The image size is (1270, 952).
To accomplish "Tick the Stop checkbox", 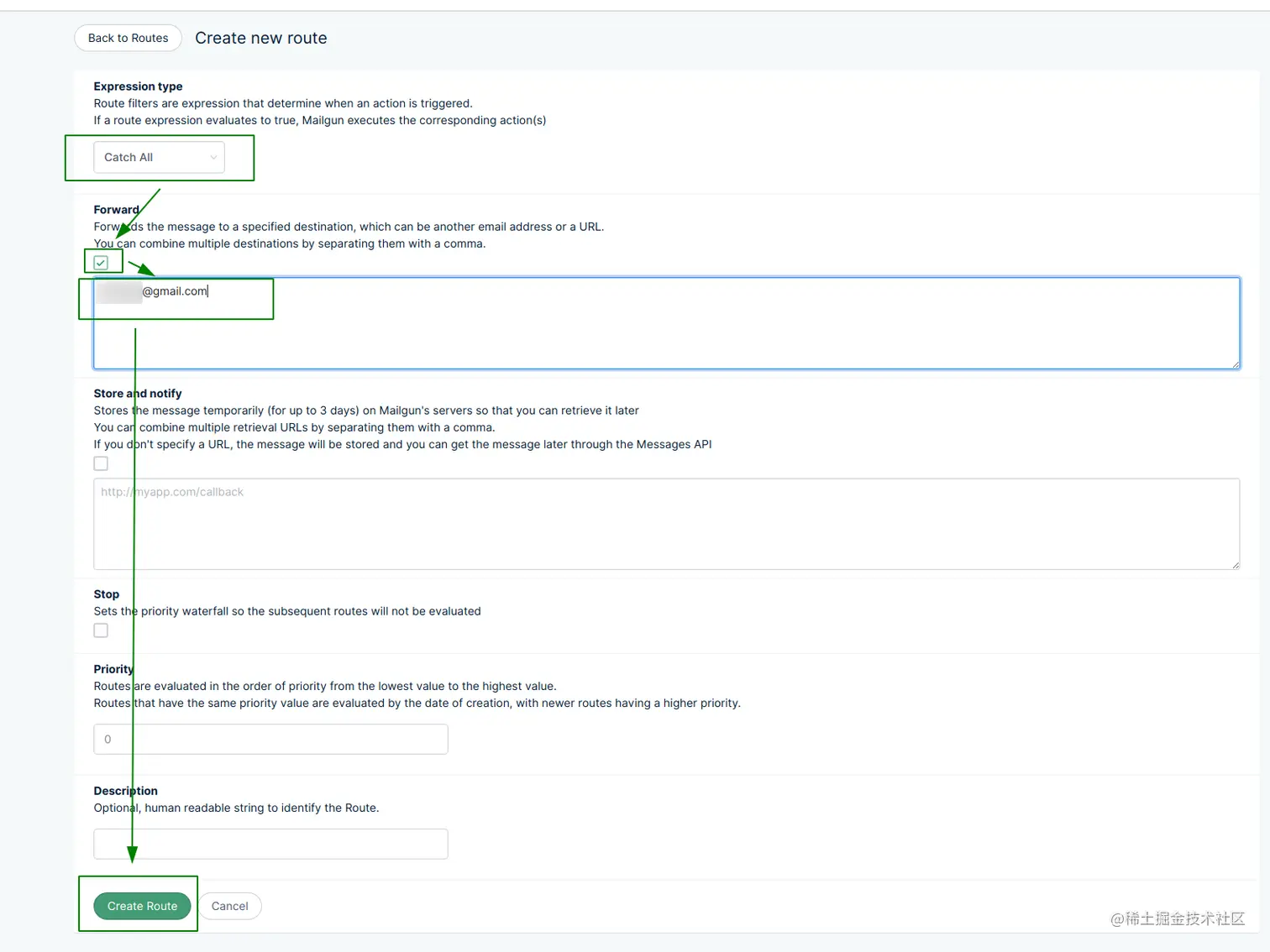I will 101,630.
